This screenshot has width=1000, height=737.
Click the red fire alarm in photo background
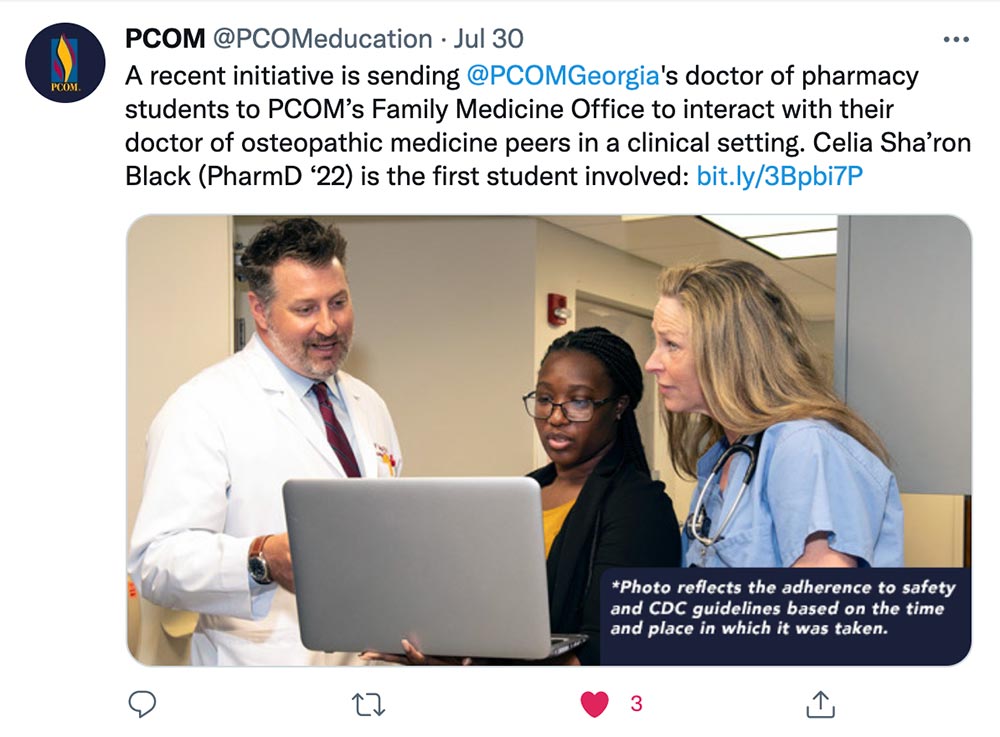[x=557, y=309]
